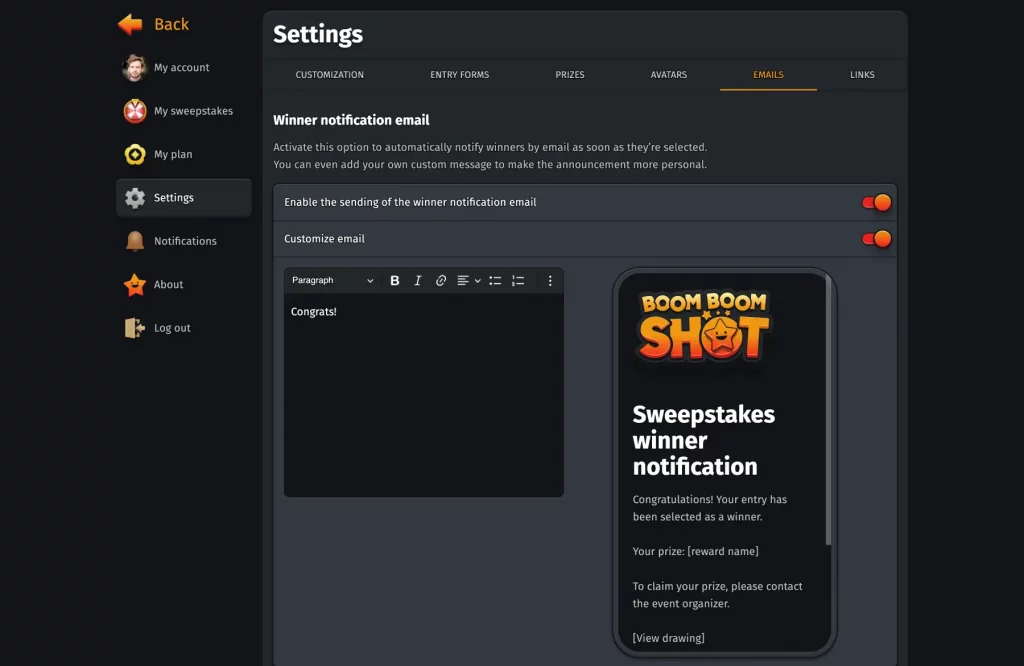Viewport: 1024px width, 666px height.
Task: Open the Paragraph style dropdown
Action: (332, 281)
